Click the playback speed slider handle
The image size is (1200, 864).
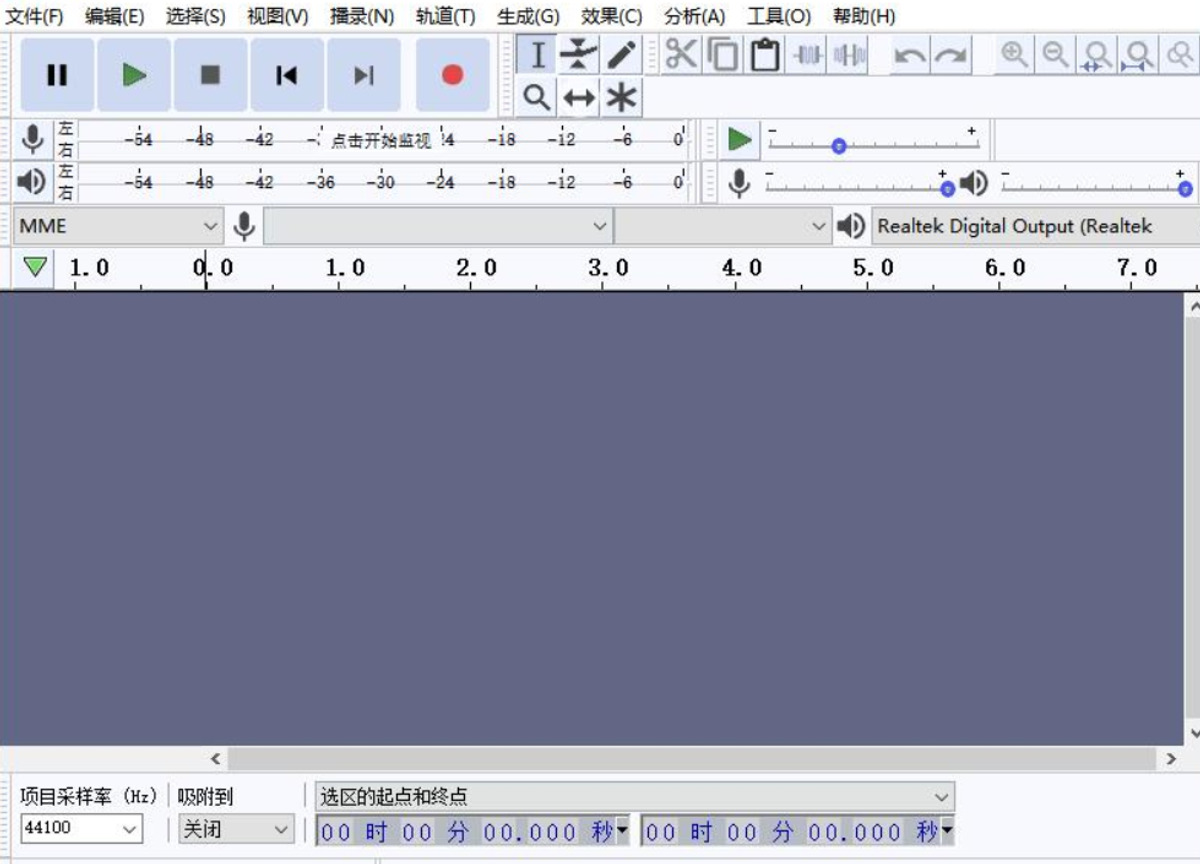tap(839, 146)
